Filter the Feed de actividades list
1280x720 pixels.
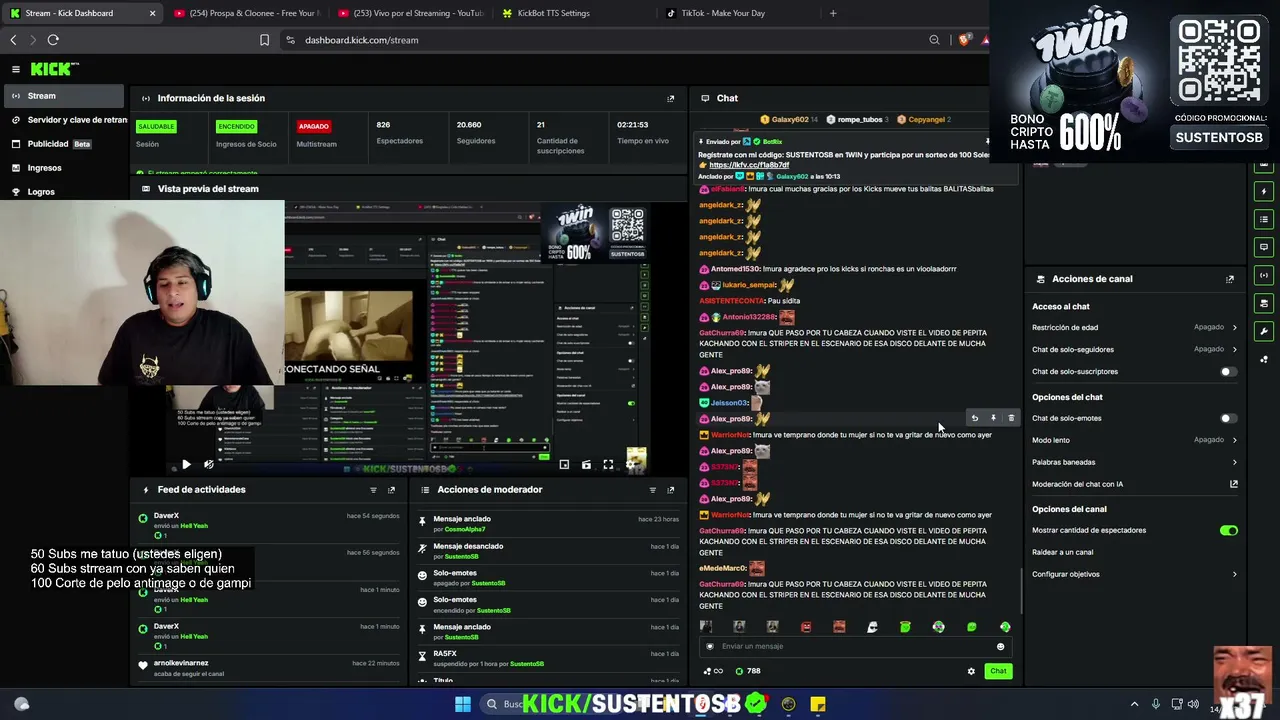tap(373, 490)
